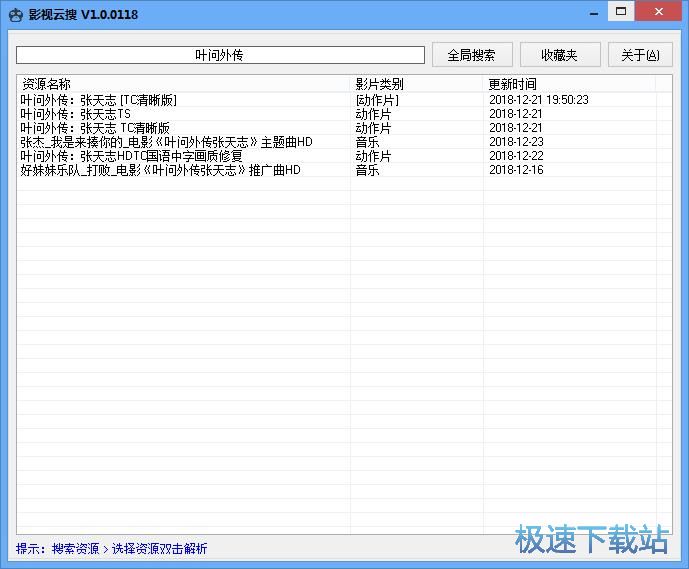The height and width of the screenshot is (569, 689).
Task: Click the update date 2018-12-23
Action: [x=516, y=142]
